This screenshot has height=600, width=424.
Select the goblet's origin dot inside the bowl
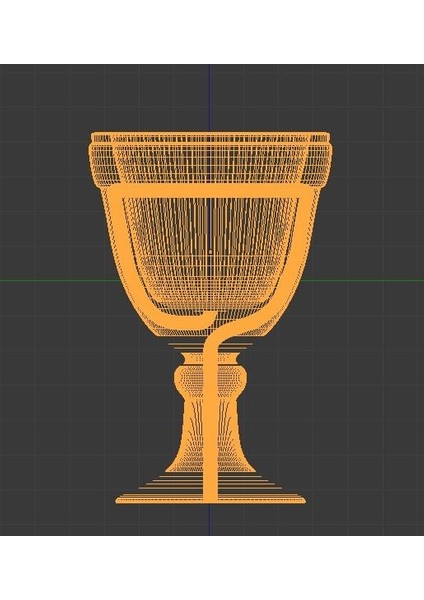[210, 252]
